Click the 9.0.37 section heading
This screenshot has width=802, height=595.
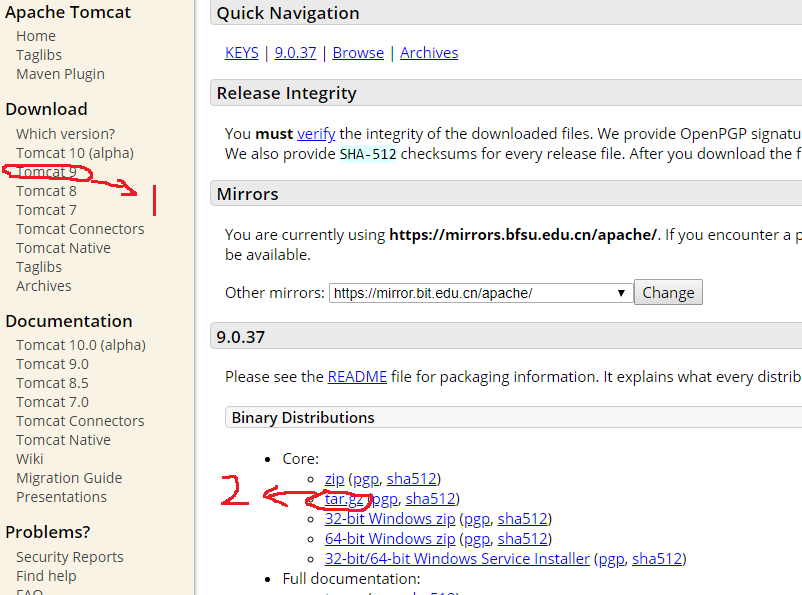click(x=240, y=337)
